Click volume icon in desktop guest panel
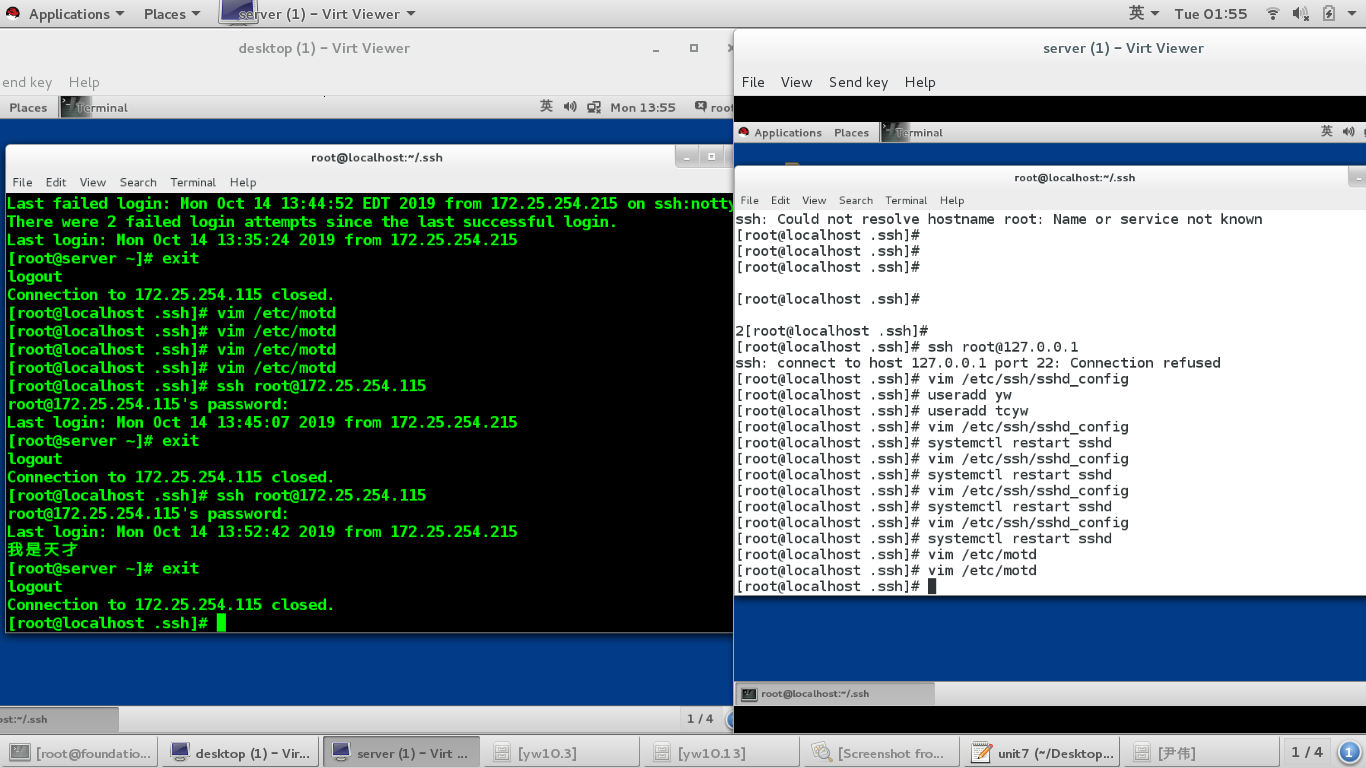Viewport: 1366px width, 768px height. pos(570,107)
